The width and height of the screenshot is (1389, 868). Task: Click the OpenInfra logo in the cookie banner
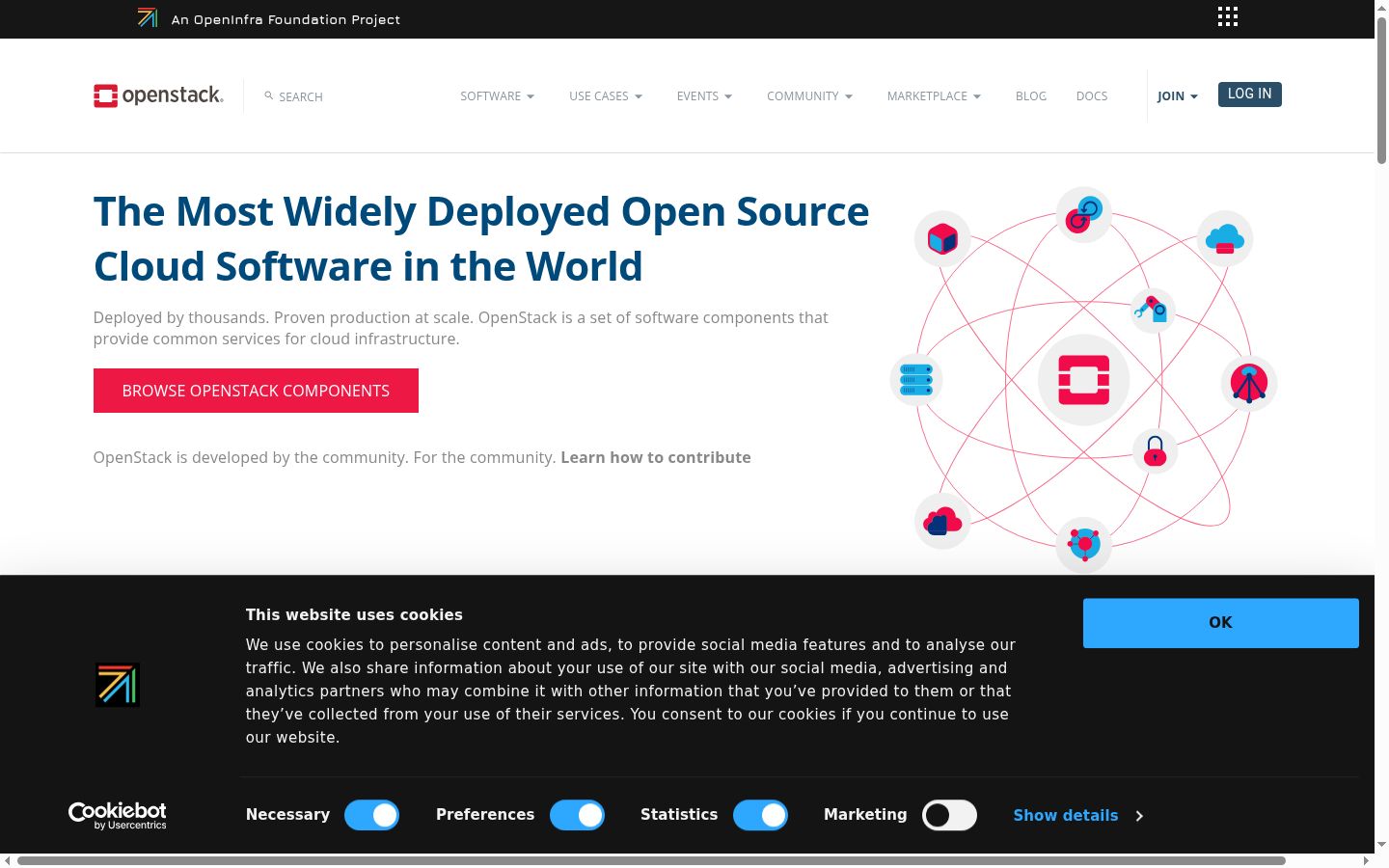pos(118,685)
